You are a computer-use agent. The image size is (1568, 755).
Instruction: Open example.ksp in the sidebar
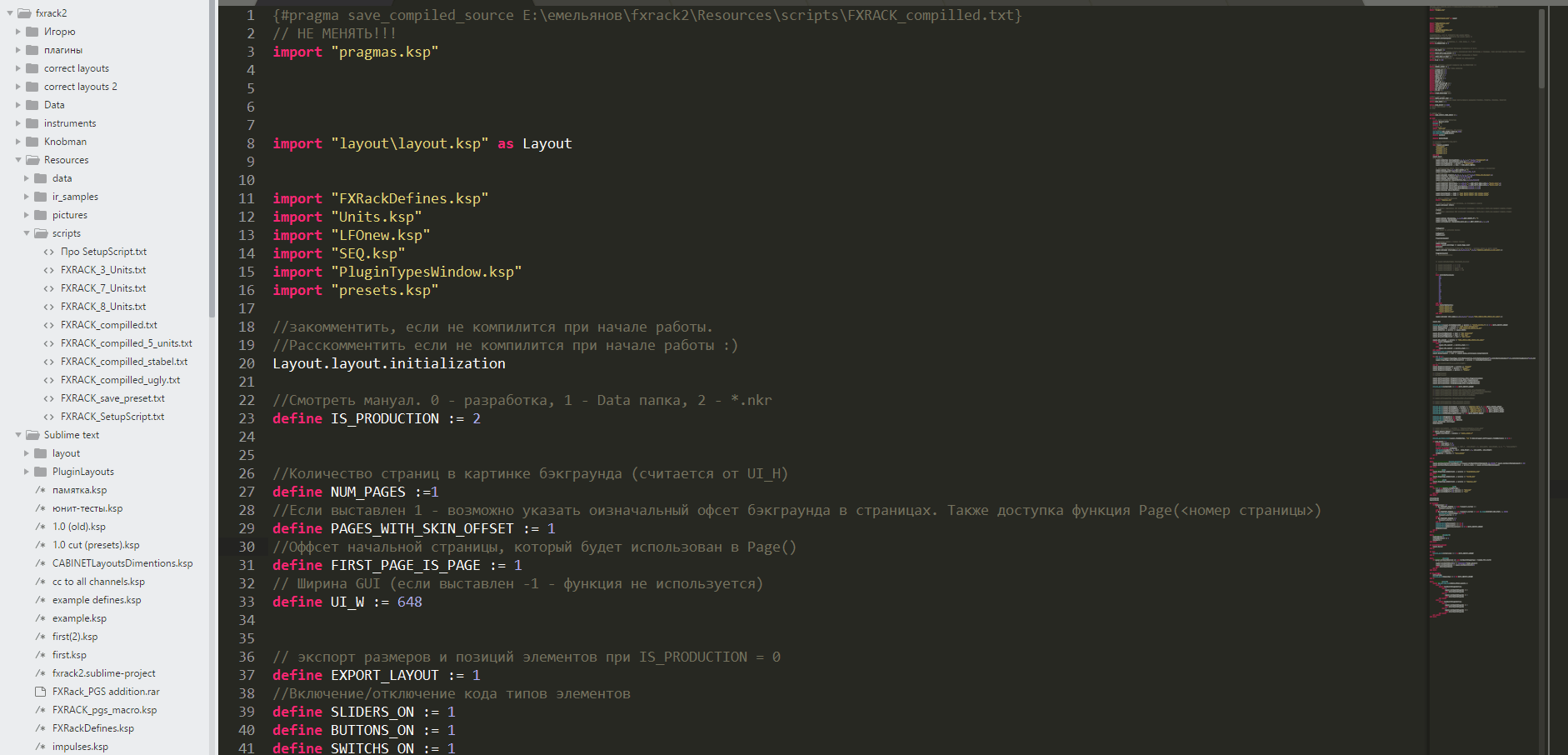[79, 618]
